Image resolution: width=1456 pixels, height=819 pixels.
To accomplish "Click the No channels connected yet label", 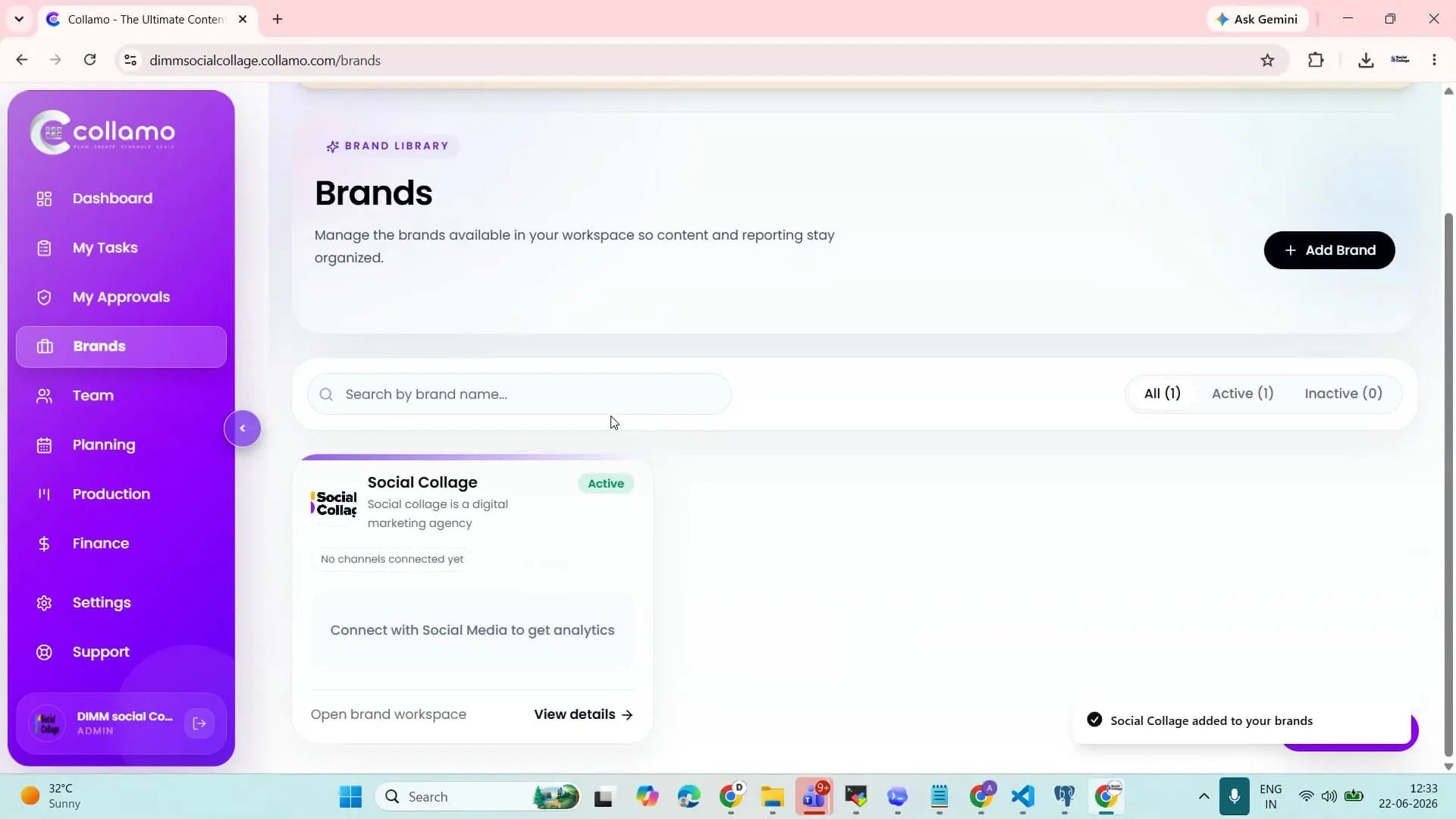I will click(392, 559).
